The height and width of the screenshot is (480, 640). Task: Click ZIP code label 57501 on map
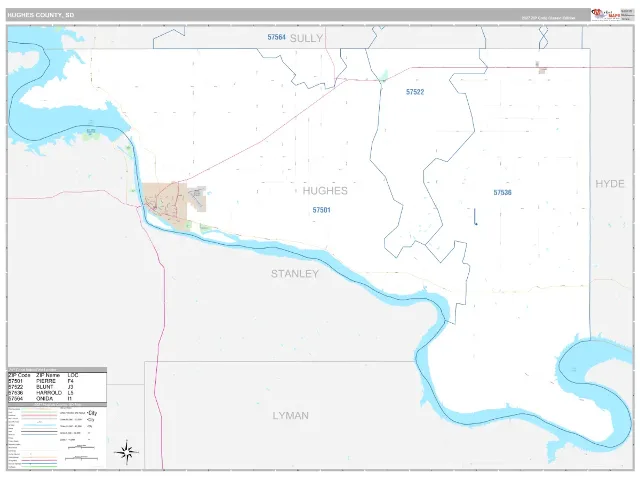click(x=322, y=210)
